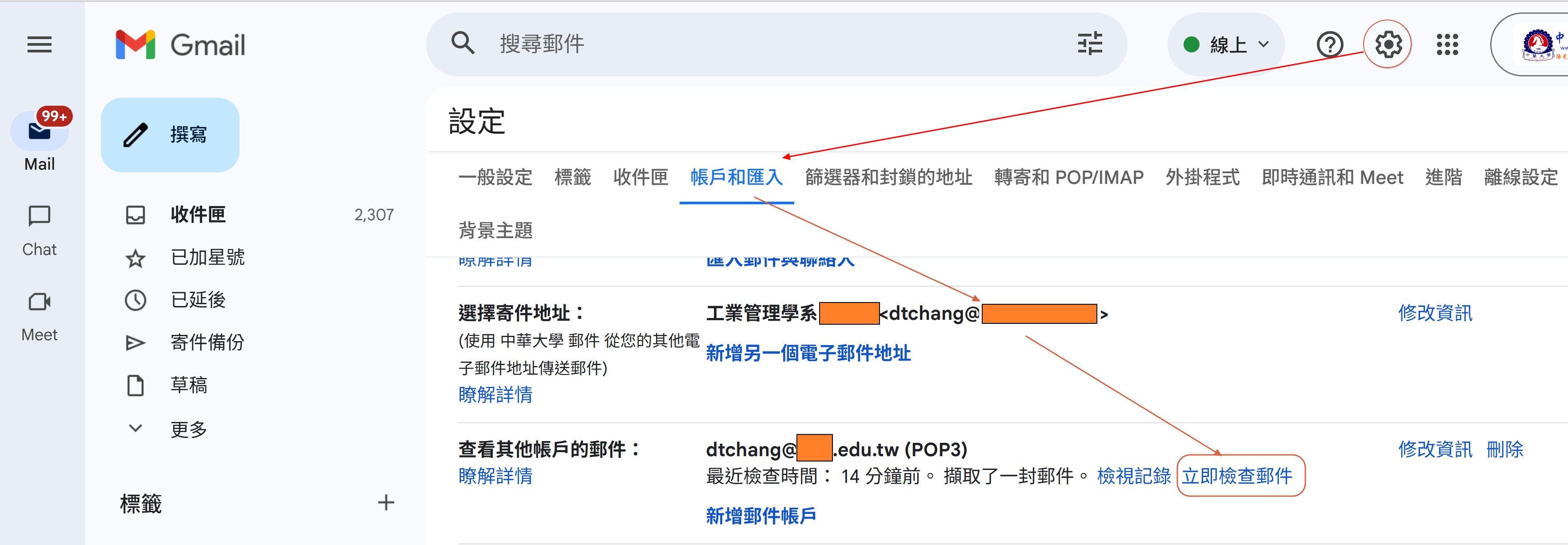
Task: Open the 轉寄和 POP/IMAP tab
Action: coord(1068,178)
